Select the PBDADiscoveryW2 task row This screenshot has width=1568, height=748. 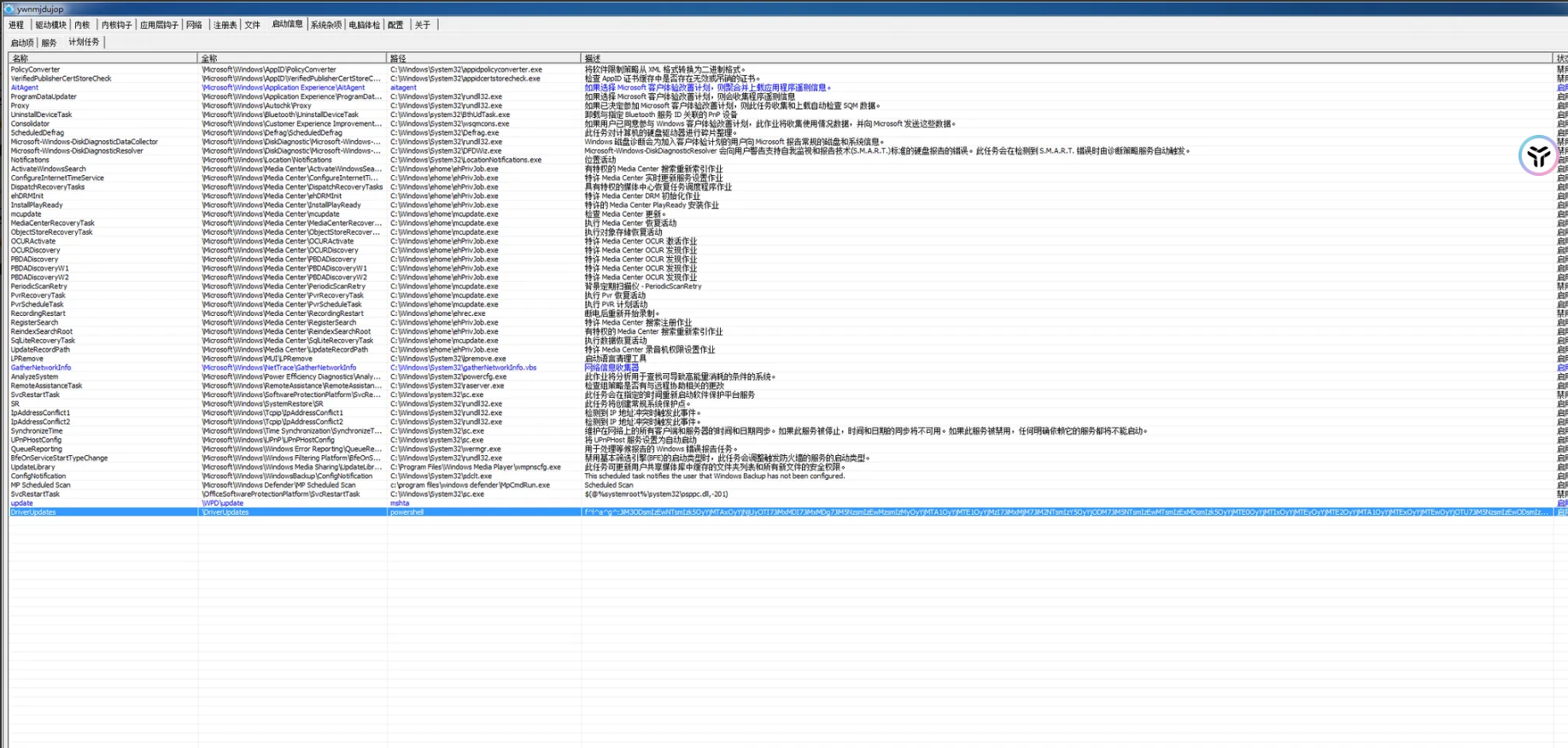point(787,278)
